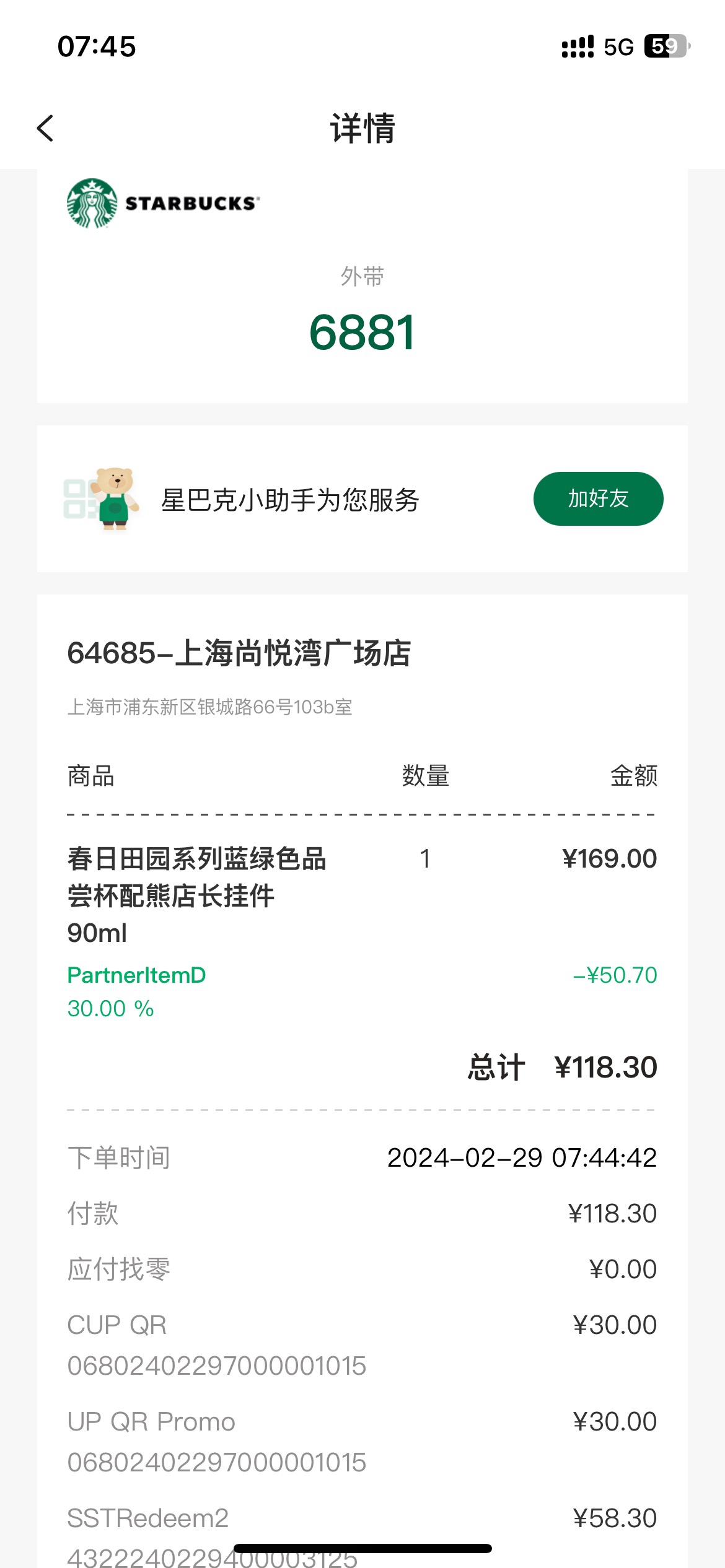Screen dimensions: 725x1568
Task: Tap the 加好友 button
Action: pyautogui.click(x=598, y=499)
